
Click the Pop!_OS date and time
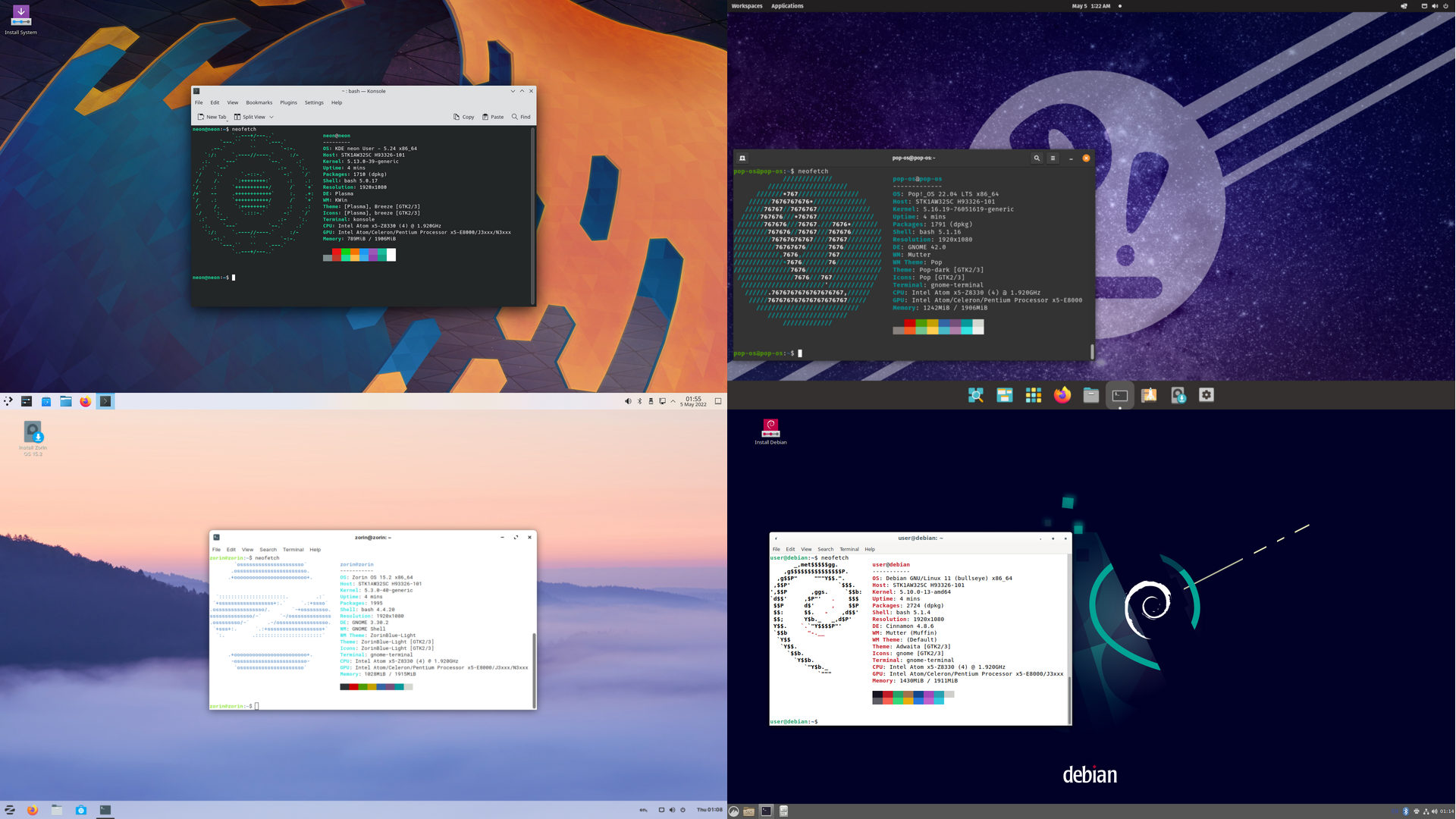1090,6
